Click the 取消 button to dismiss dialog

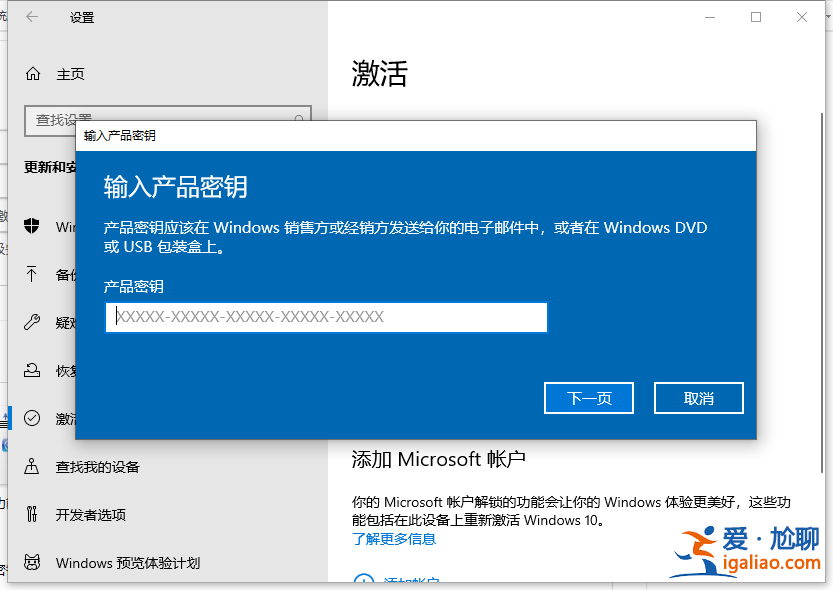(698, 397)
